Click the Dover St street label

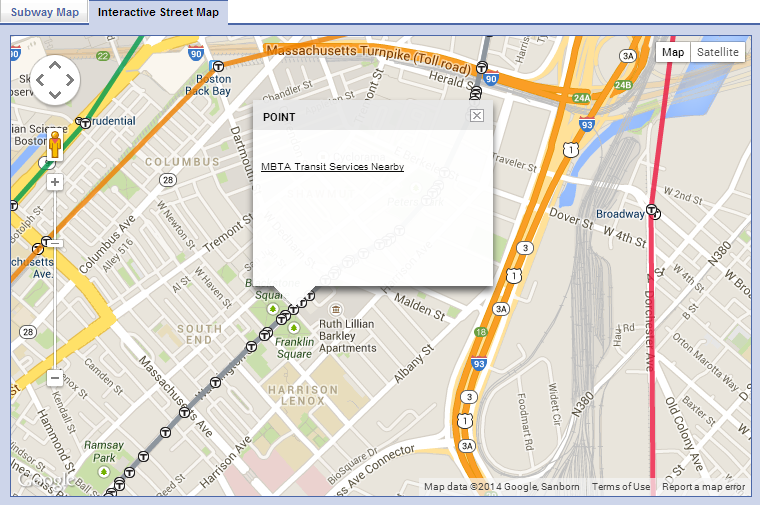point(571,218)
